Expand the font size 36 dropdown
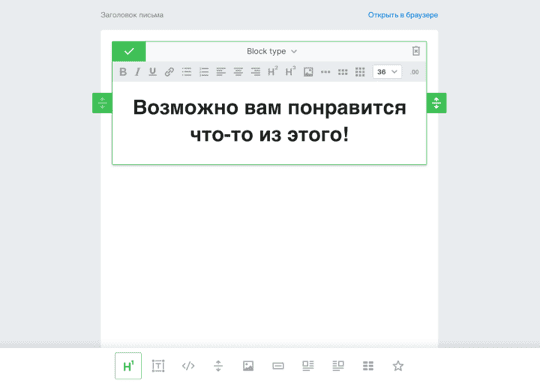 (x=387, y=72)
